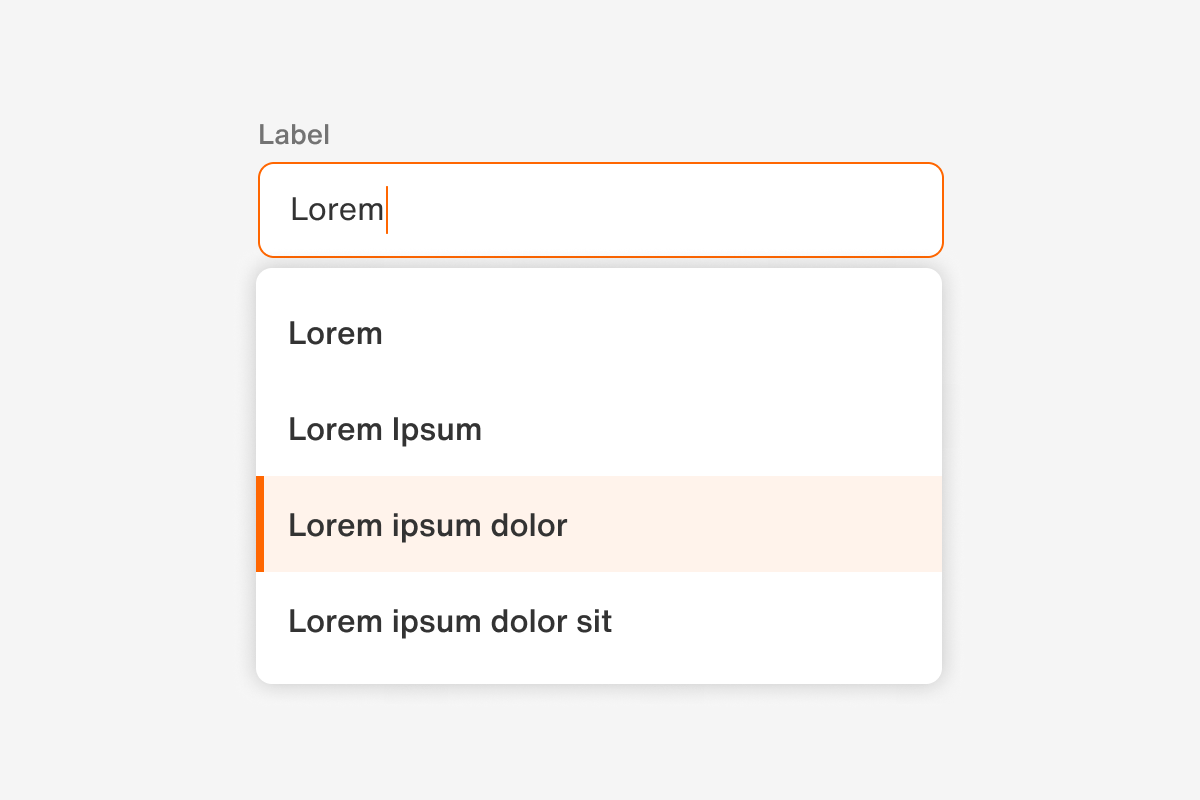Click the "Label" caption above the input

click(x=294, y=134)
